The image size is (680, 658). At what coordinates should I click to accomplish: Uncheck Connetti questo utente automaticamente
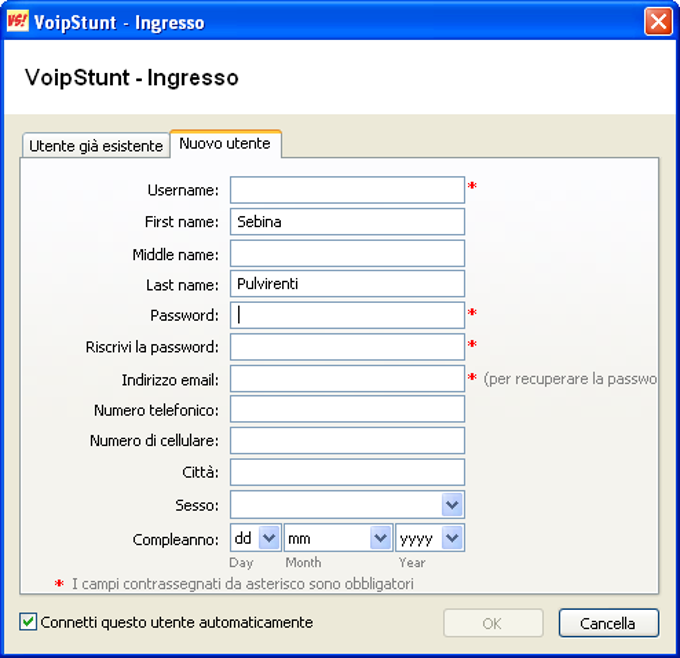28,622
